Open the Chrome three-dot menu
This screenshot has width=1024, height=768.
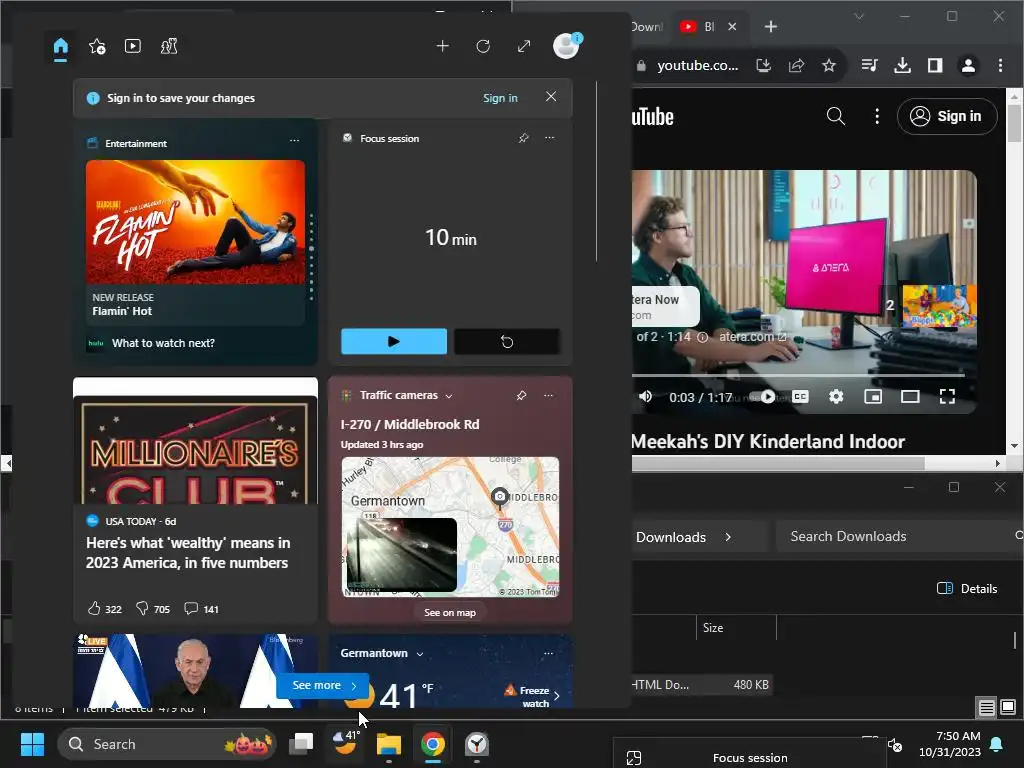1000,65
